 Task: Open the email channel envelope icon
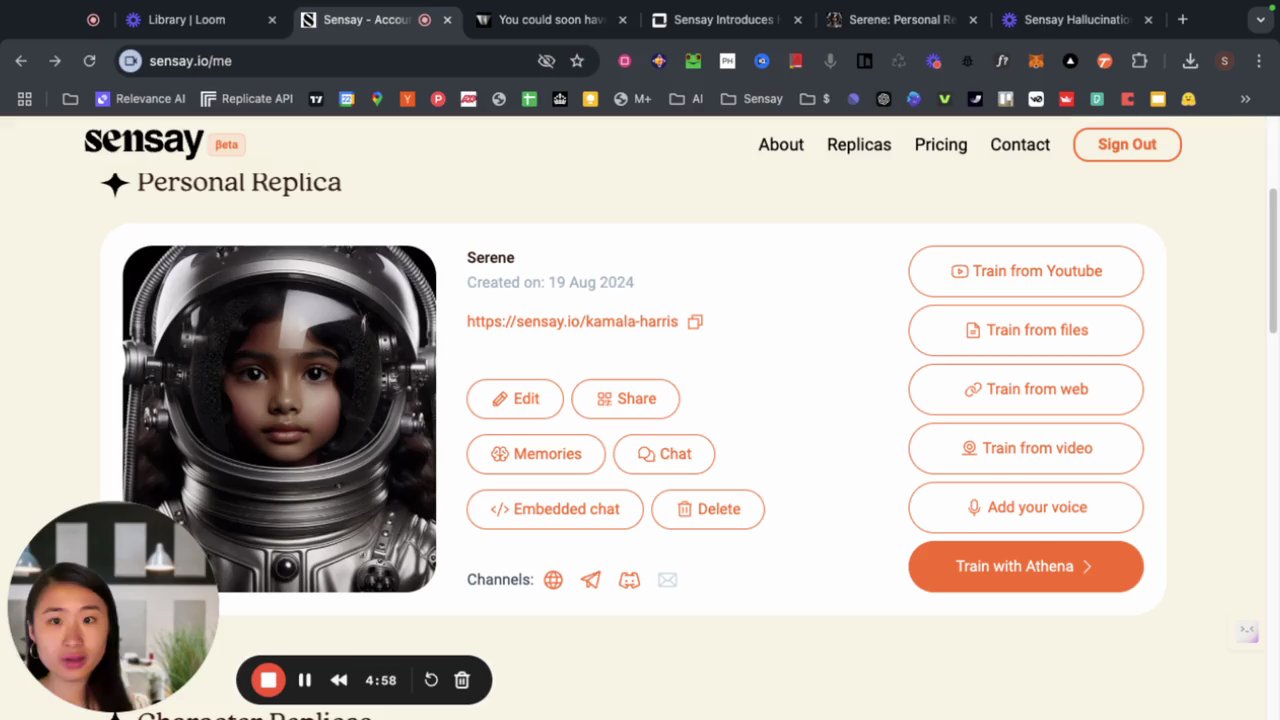coord(667,580)
